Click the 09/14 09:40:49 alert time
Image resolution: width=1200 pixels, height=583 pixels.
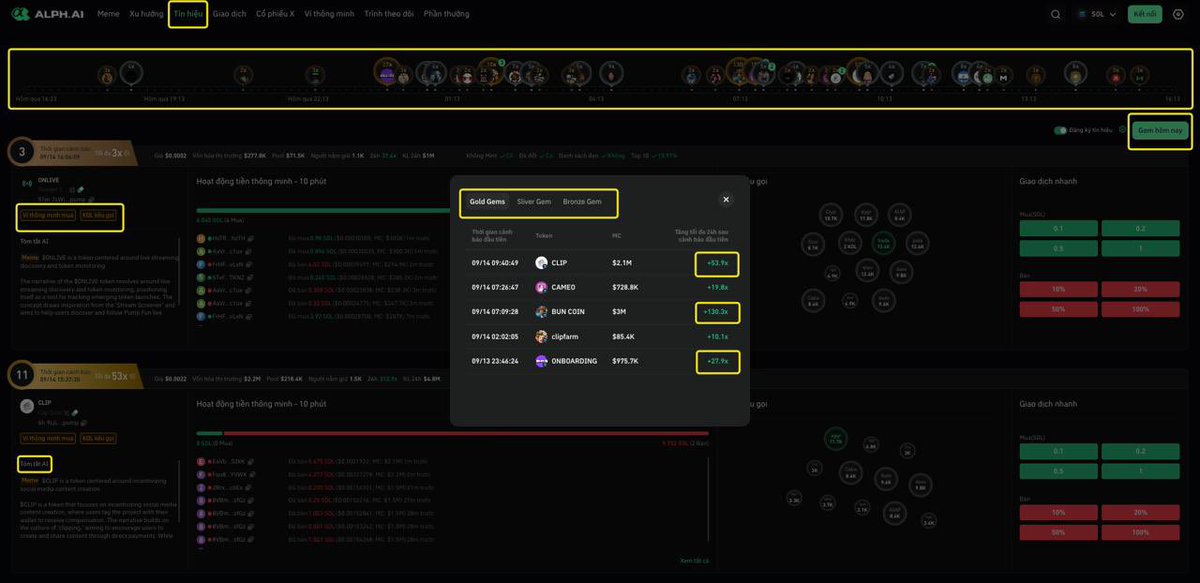(x=495, y=263)
